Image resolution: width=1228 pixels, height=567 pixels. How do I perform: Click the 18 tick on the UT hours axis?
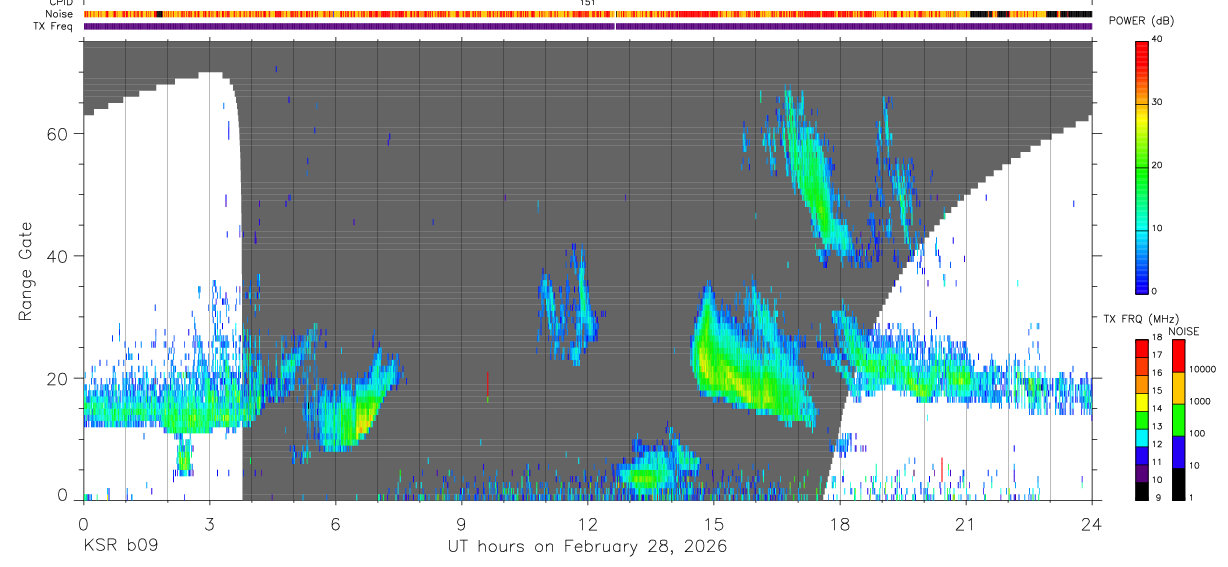(840, 523)
